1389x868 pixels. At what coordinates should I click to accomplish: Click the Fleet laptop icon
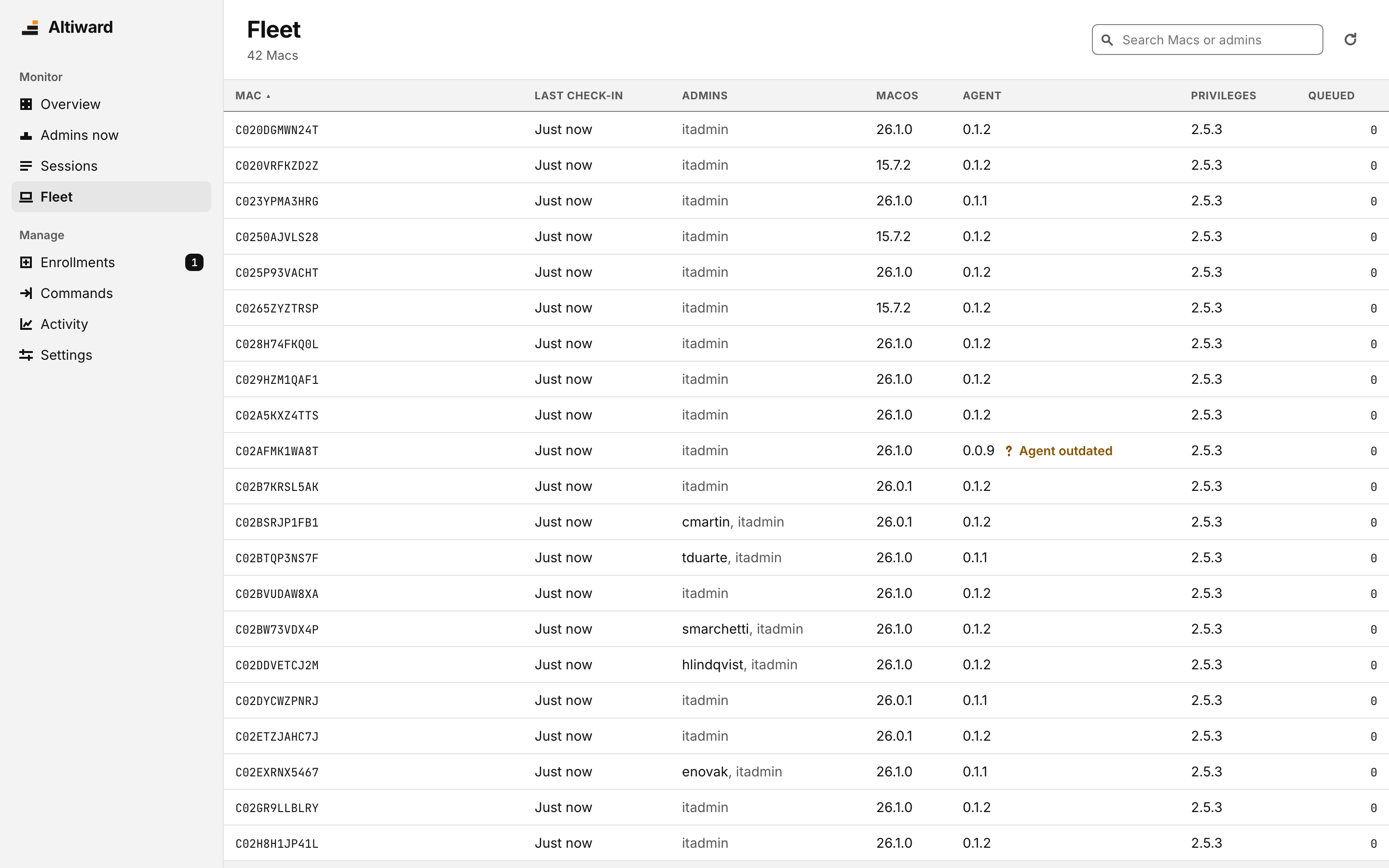[26, 197]
